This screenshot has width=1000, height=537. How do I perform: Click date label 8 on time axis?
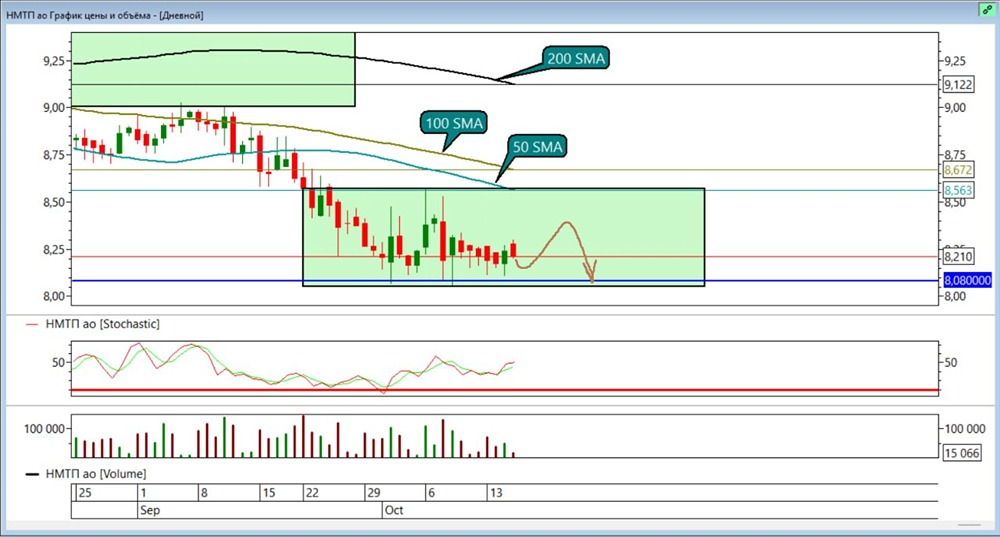pyautogui.click(x=204, y=492)
